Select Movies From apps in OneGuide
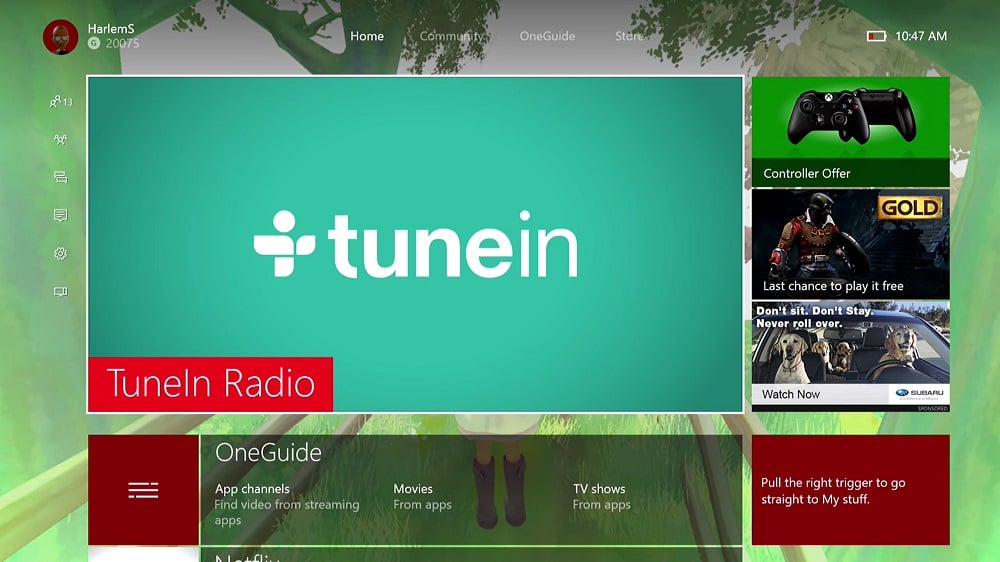Viewport: 1000px width, 562px height. [422, 496]
